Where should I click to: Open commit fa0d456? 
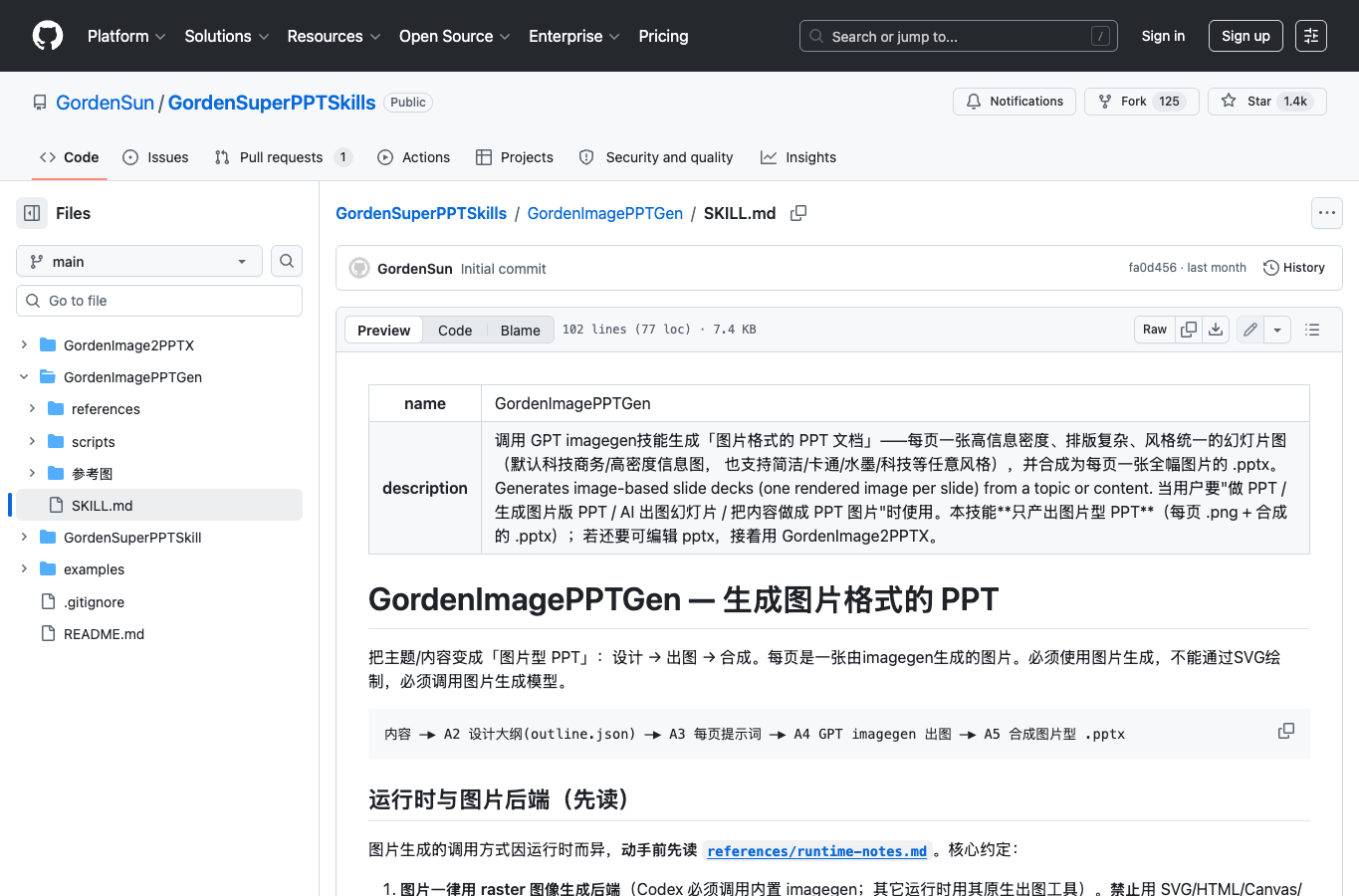point(1152,268)
